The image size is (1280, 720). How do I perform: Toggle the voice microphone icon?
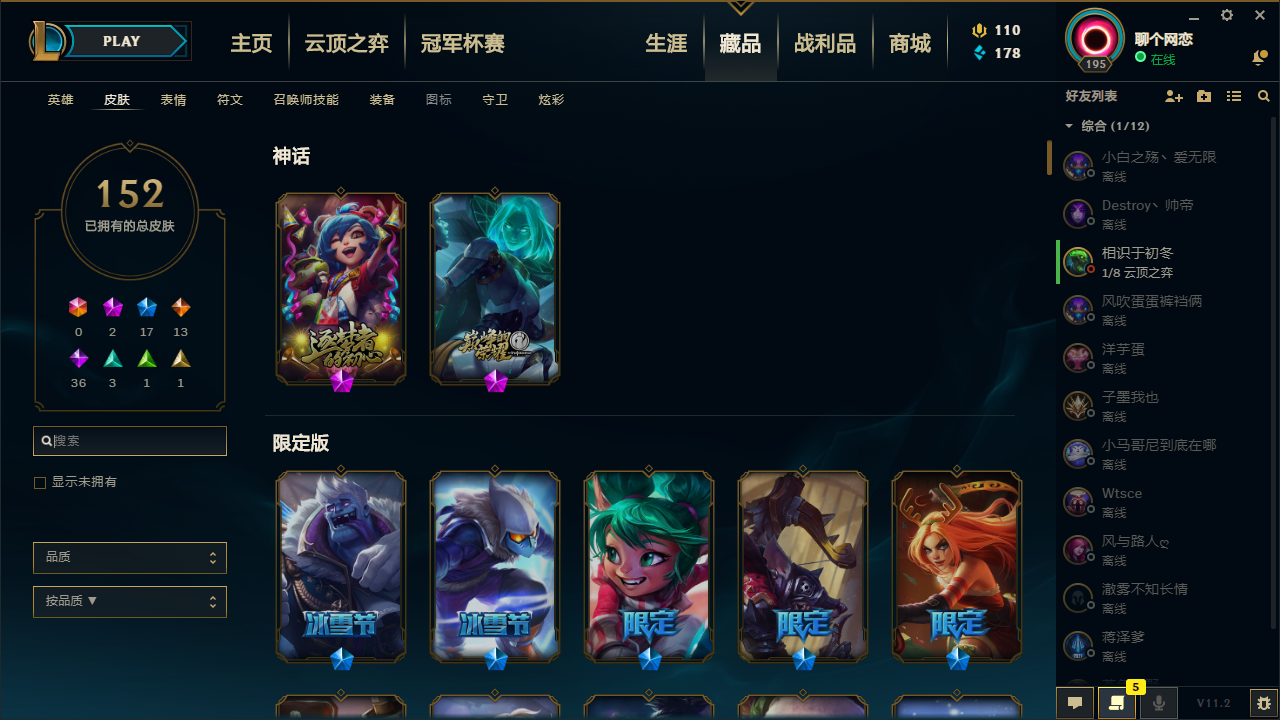1158,703
